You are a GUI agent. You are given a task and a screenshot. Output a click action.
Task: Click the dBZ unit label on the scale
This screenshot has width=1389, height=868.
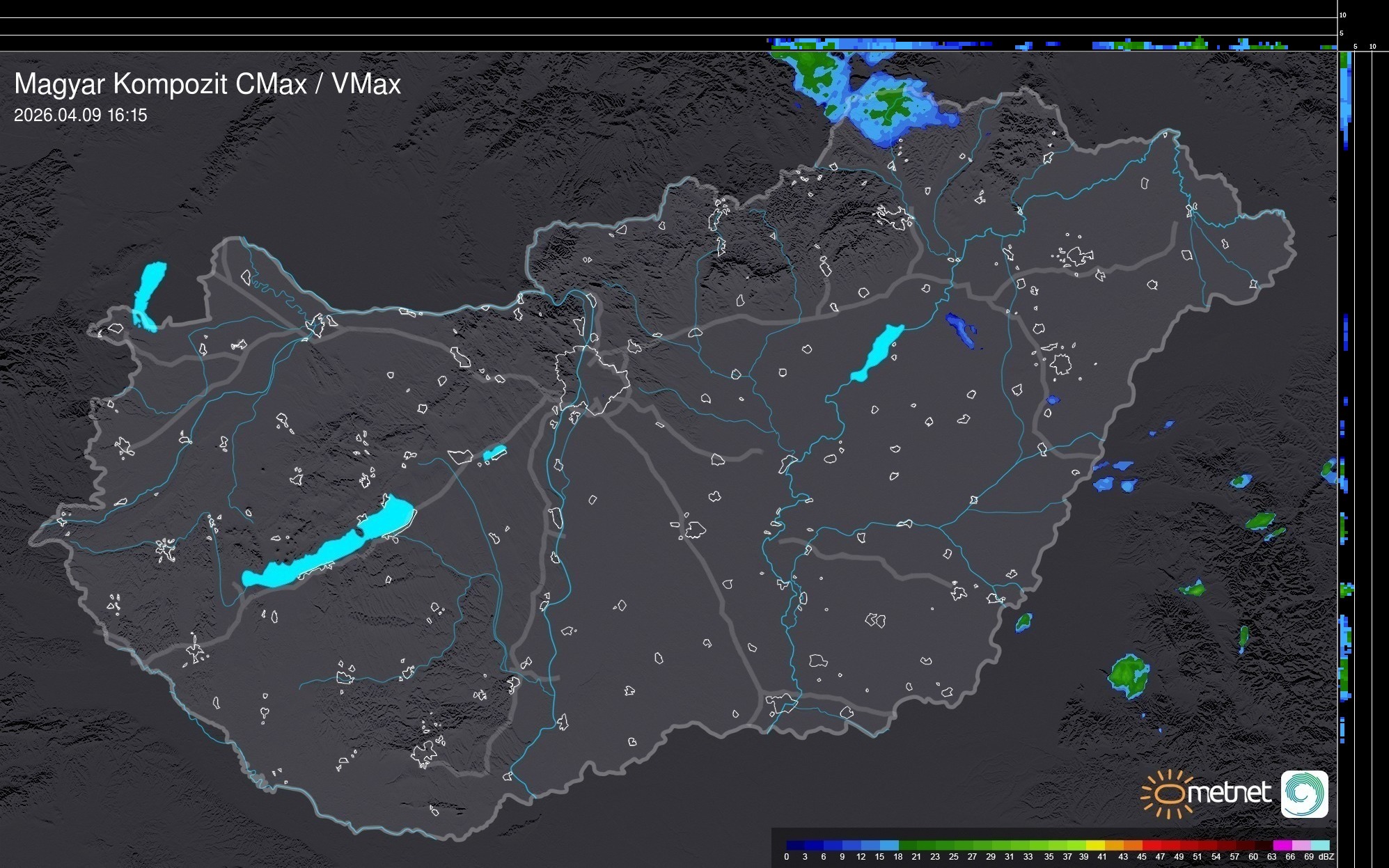pyautogui.click(x=1326, y=857)
